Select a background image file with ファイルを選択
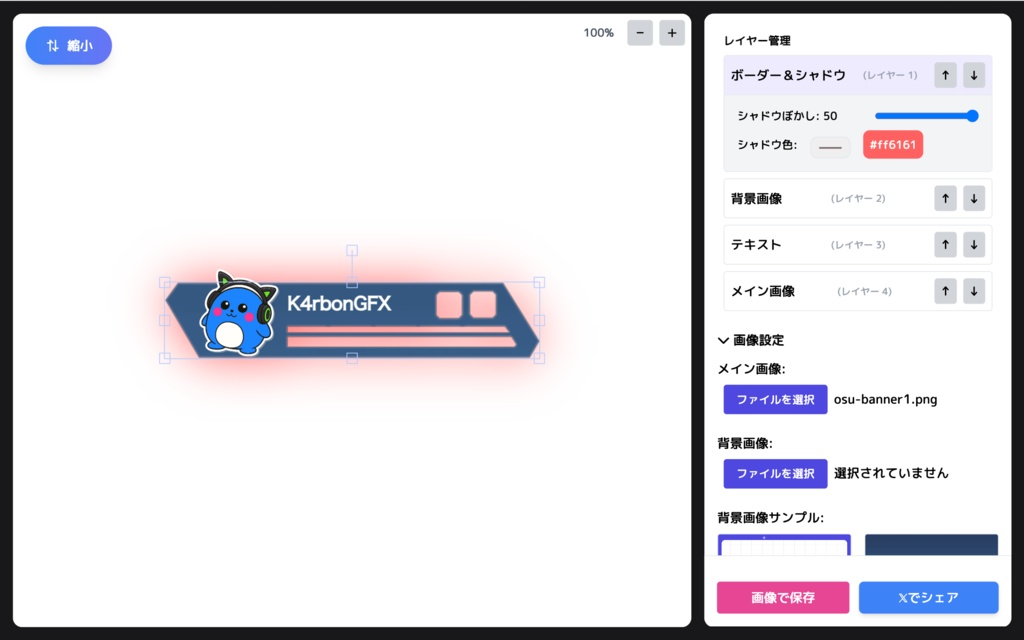The width and height of the screenshot is (1024, 640). 775,473
